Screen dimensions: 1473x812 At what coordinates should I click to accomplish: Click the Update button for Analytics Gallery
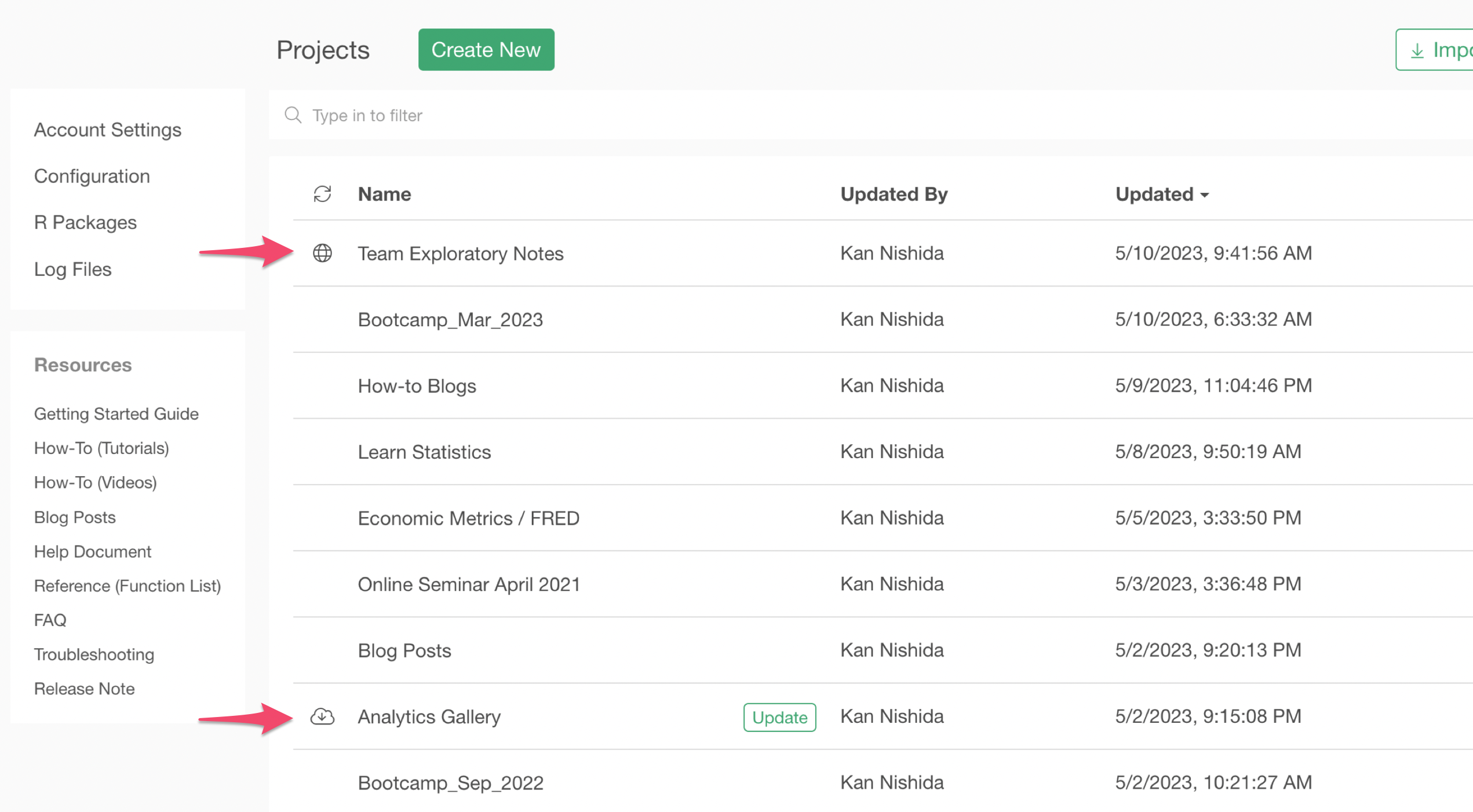[779, 717]
